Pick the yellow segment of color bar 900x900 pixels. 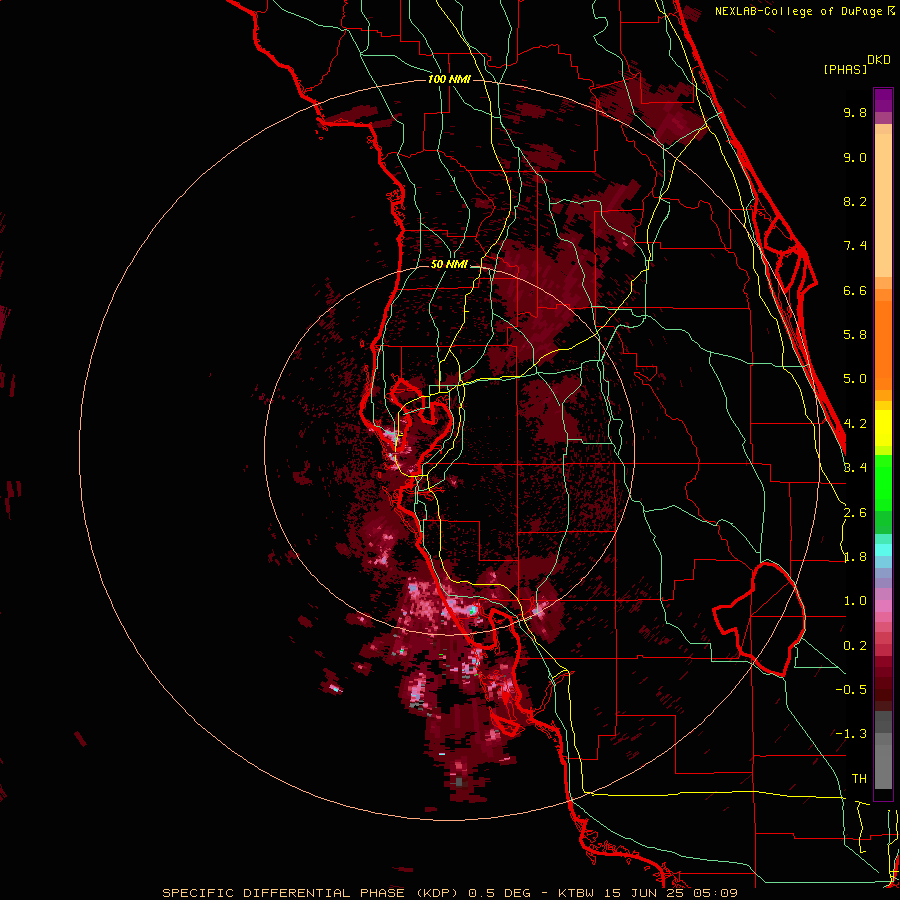[883, 428]
